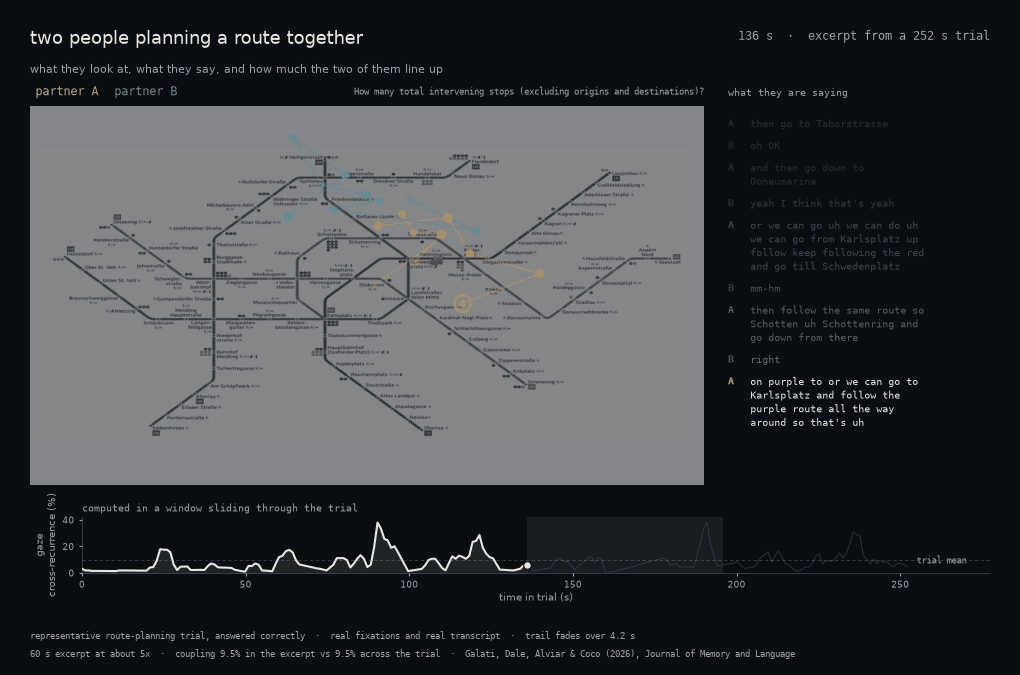Click the "trial mean" dashed line label
1020x675 pixels.
coord(941,560)
